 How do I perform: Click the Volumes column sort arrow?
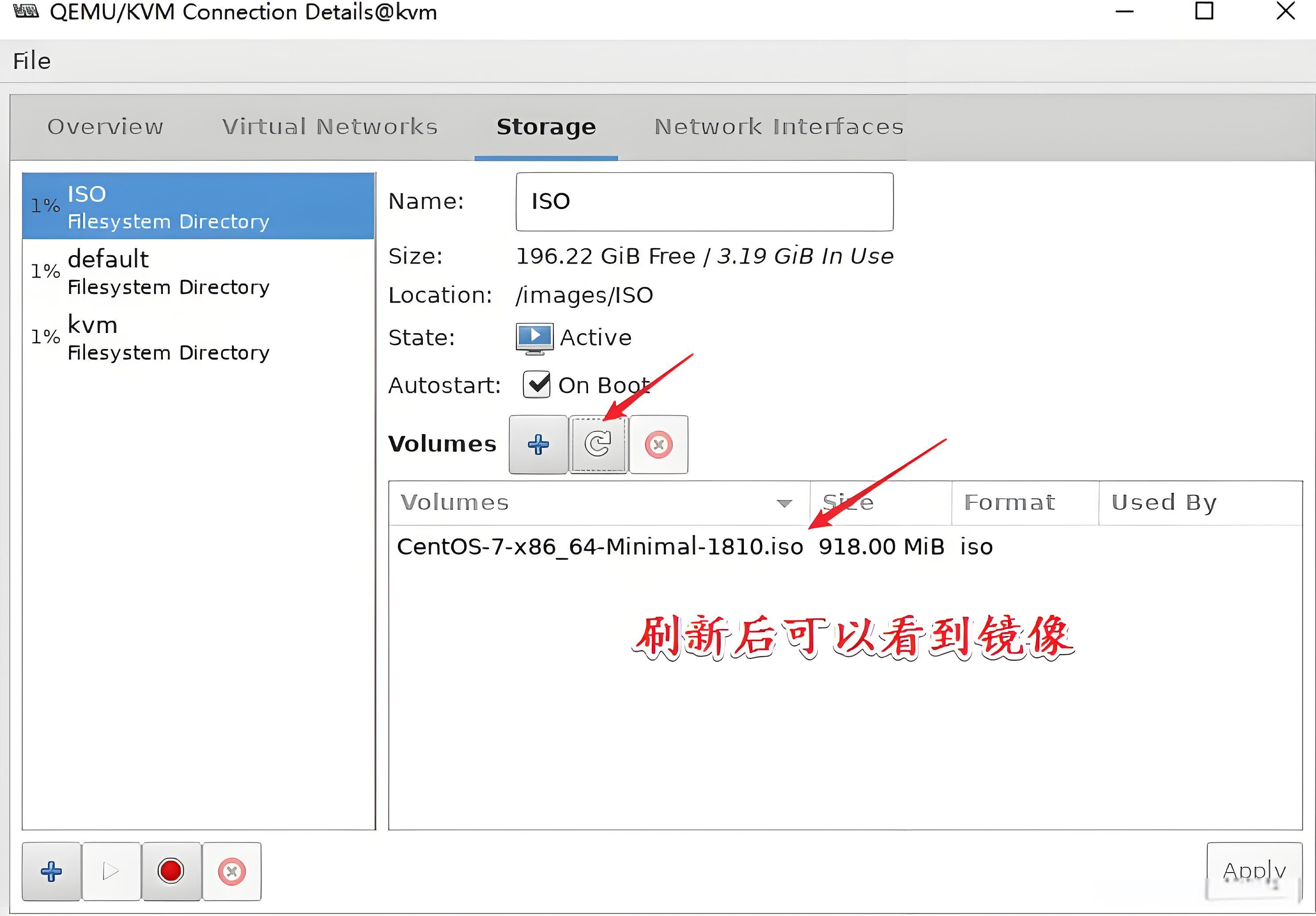coord(784,503)
